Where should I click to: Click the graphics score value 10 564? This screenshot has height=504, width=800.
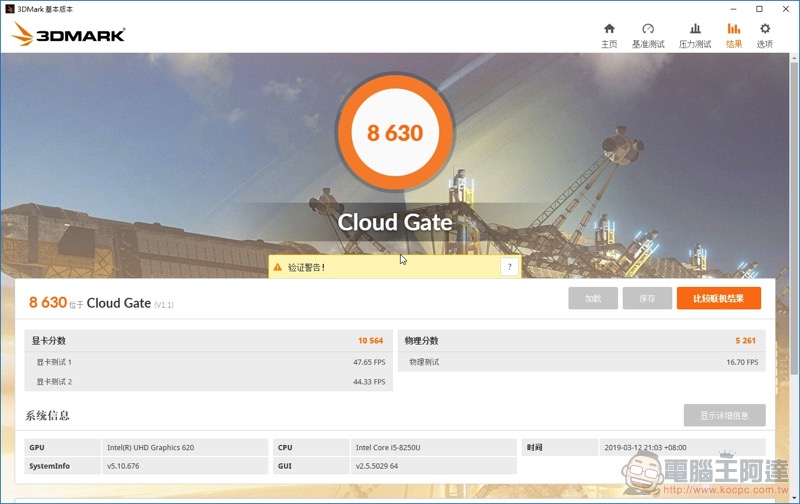tap(370, 340)
